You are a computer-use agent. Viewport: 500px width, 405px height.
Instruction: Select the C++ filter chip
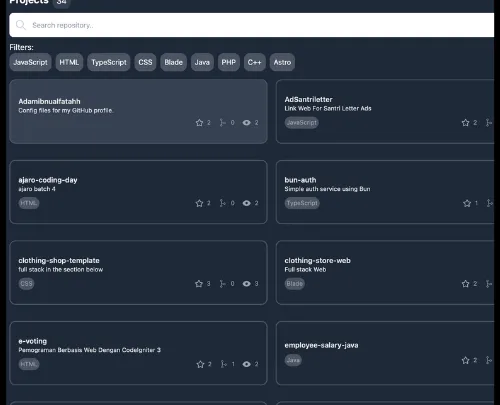pyautogui.click(x=254, y=62)
